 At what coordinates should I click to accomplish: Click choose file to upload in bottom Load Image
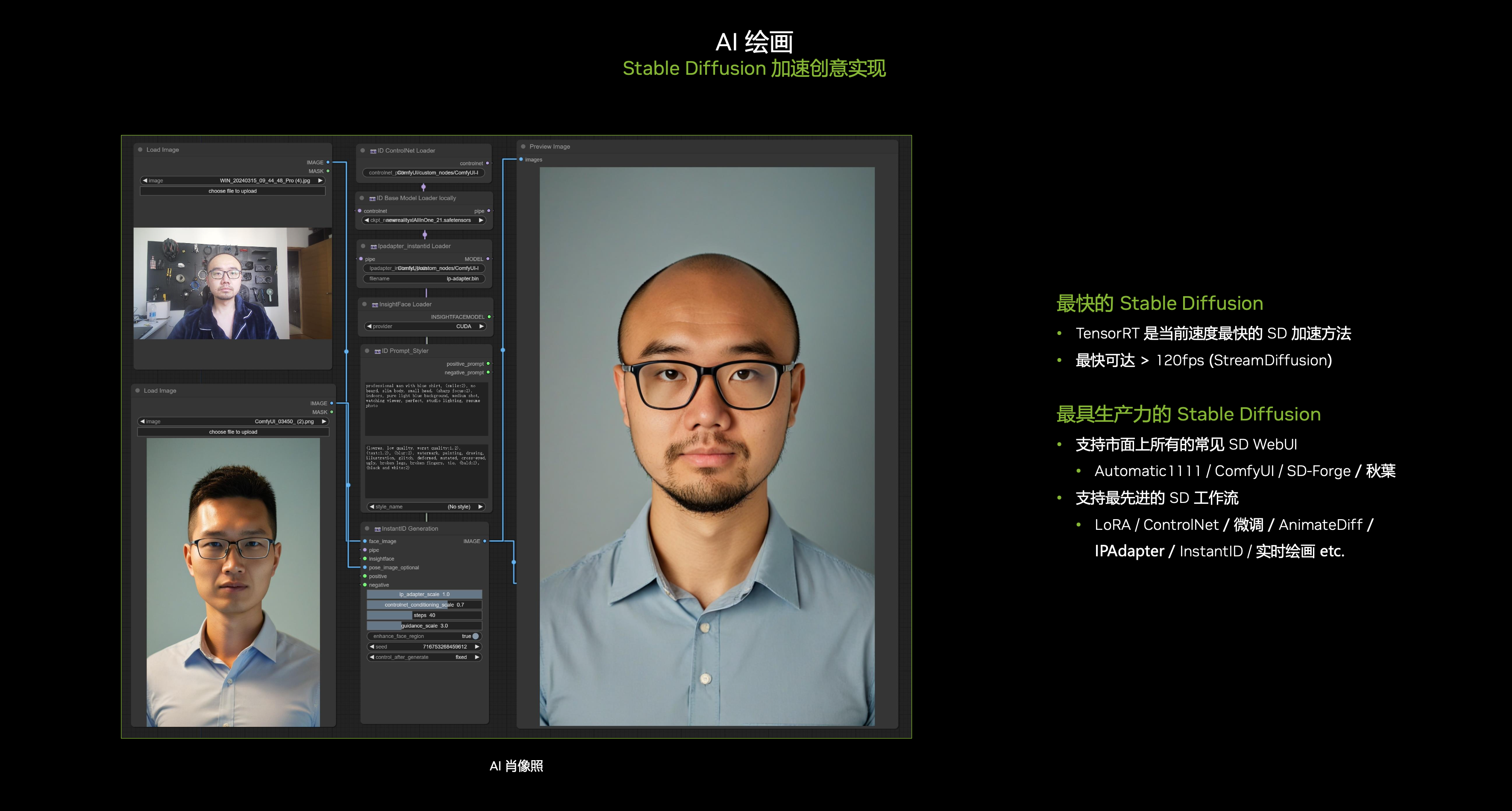(x=233, y=432)
